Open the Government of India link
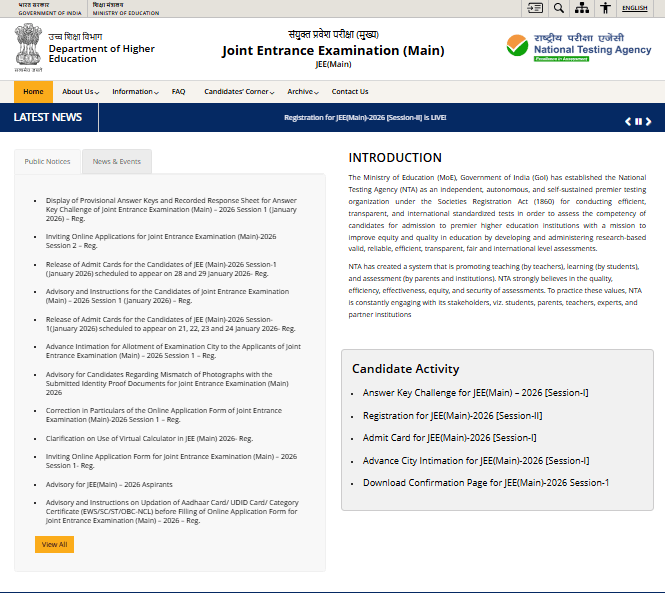Viewport: 665px width, 593px height. coord(50,8)
